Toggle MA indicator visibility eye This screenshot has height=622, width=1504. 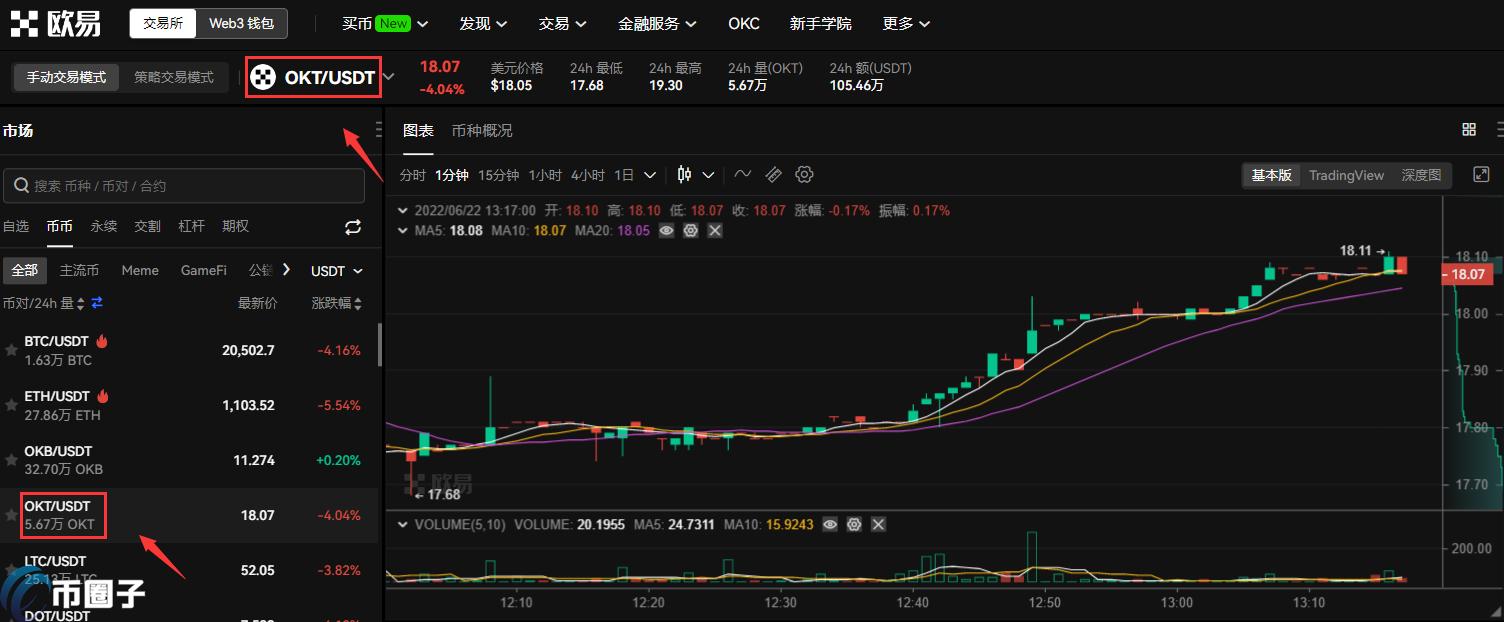coord(666,230)
